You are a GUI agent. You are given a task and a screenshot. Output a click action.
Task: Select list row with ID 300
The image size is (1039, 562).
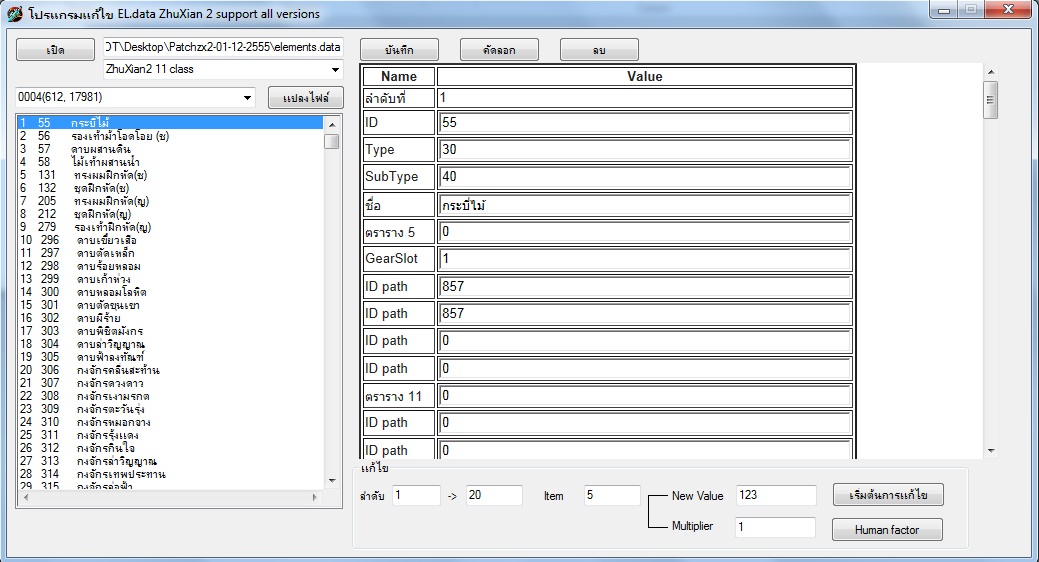pos(170,292)
